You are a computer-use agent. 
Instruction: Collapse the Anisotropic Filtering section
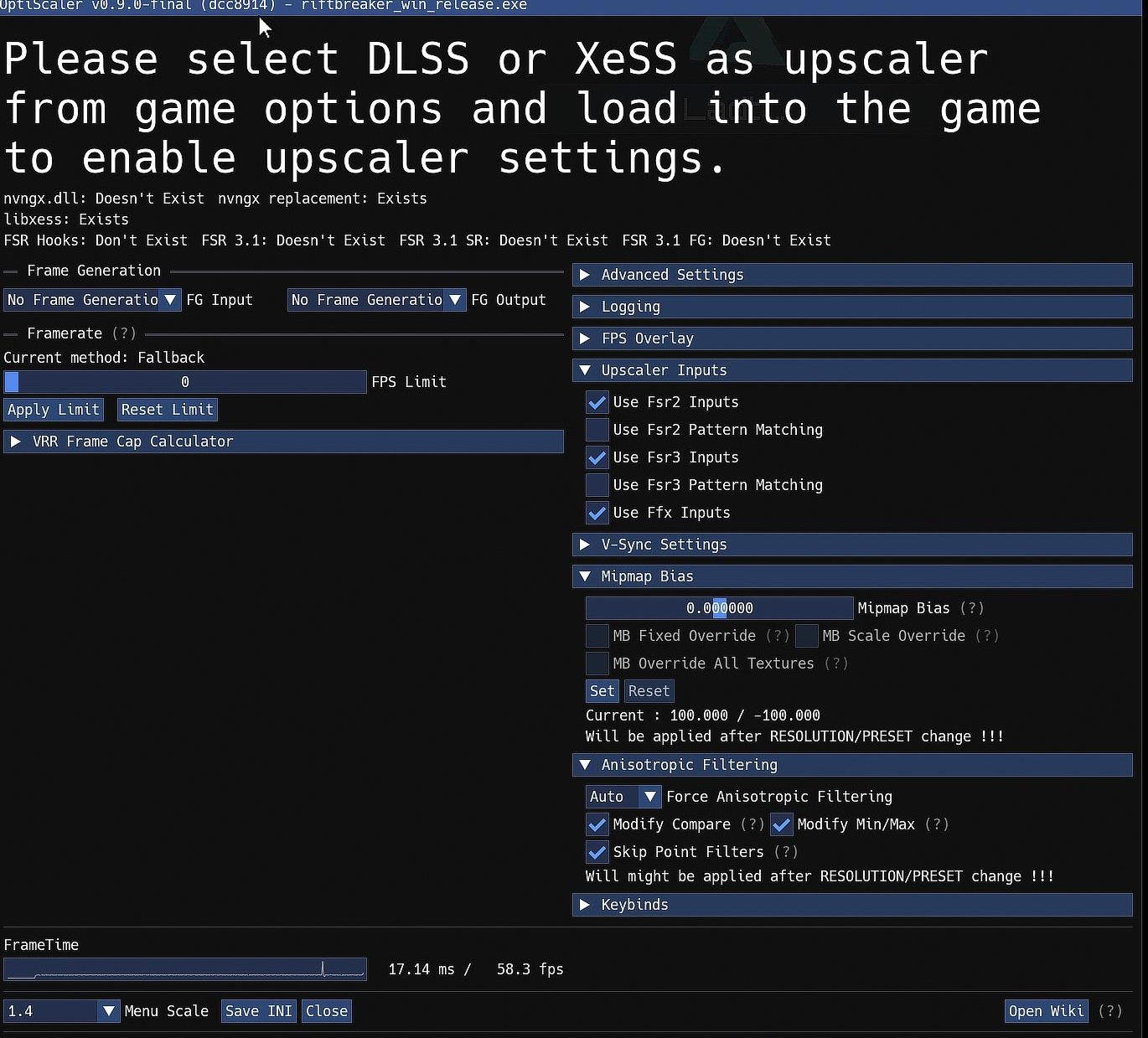tap(852, 765)
